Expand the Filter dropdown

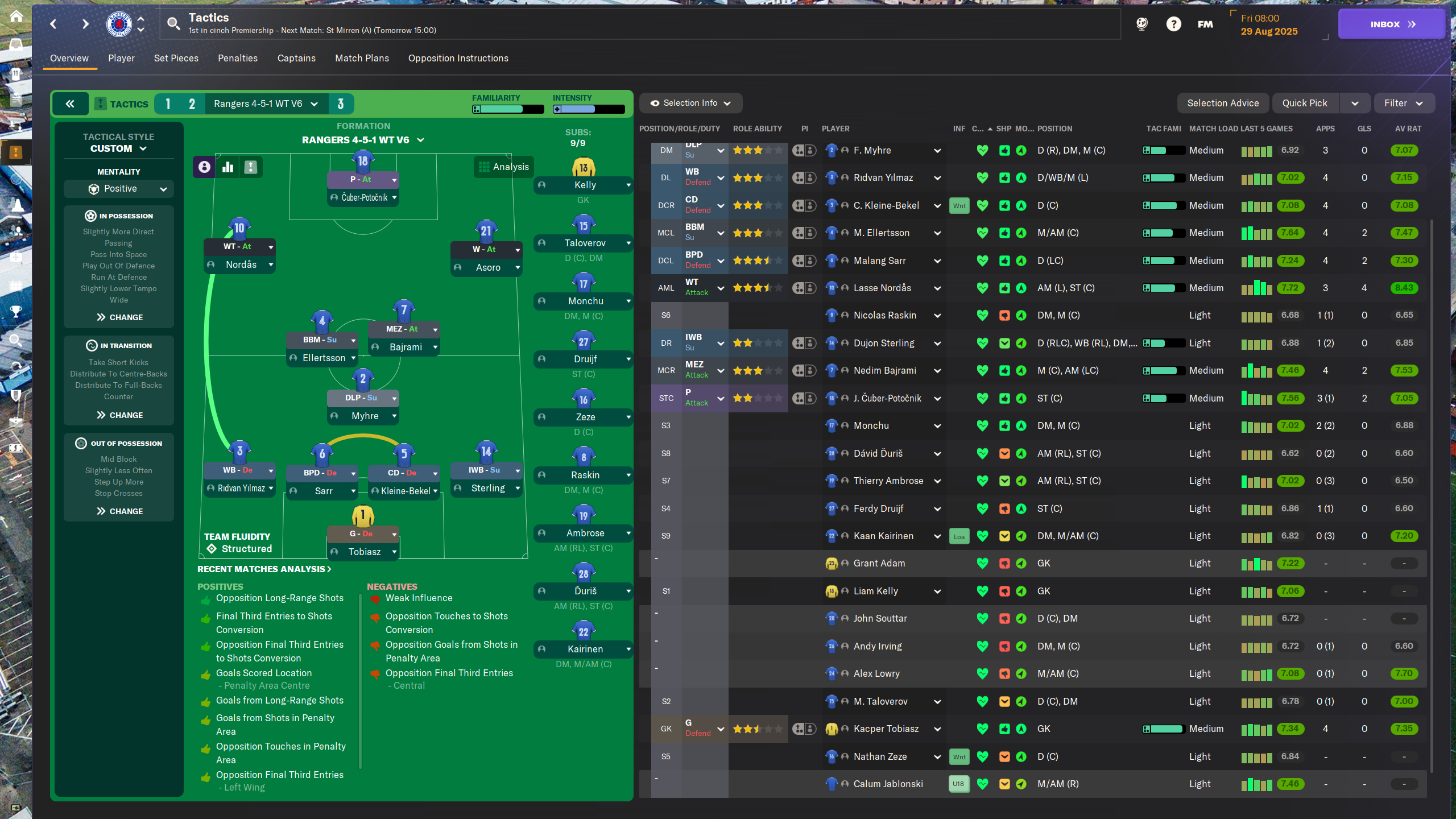point(1404,103)
